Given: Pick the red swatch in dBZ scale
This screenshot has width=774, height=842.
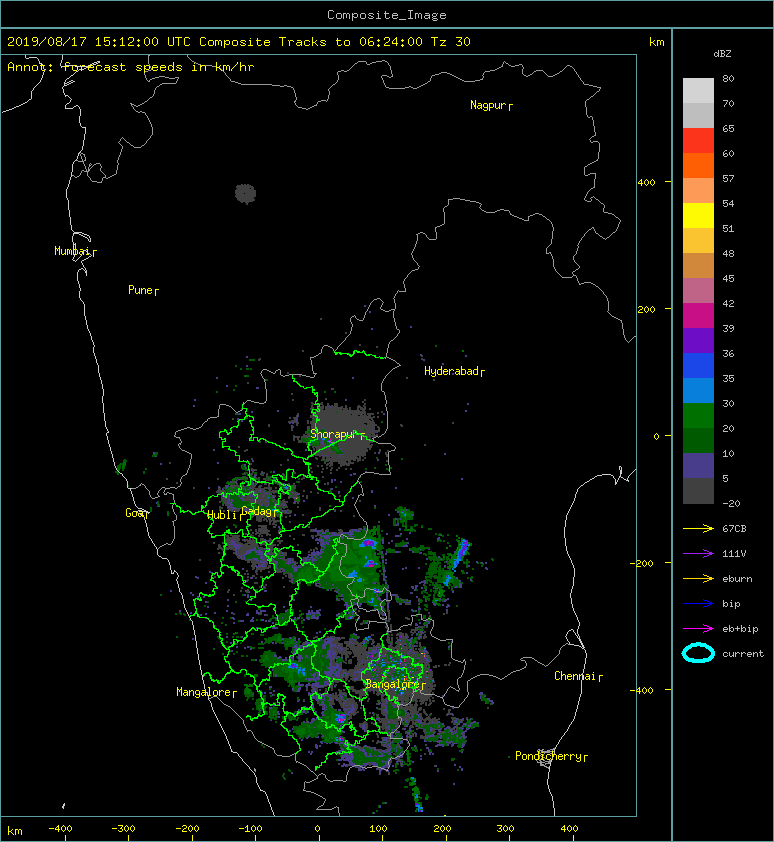Looking at the screenshot, I should (698, 141).
